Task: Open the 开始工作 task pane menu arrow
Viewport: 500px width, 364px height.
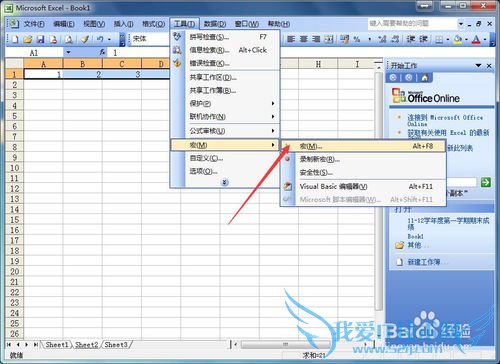Action: point(478,65)
